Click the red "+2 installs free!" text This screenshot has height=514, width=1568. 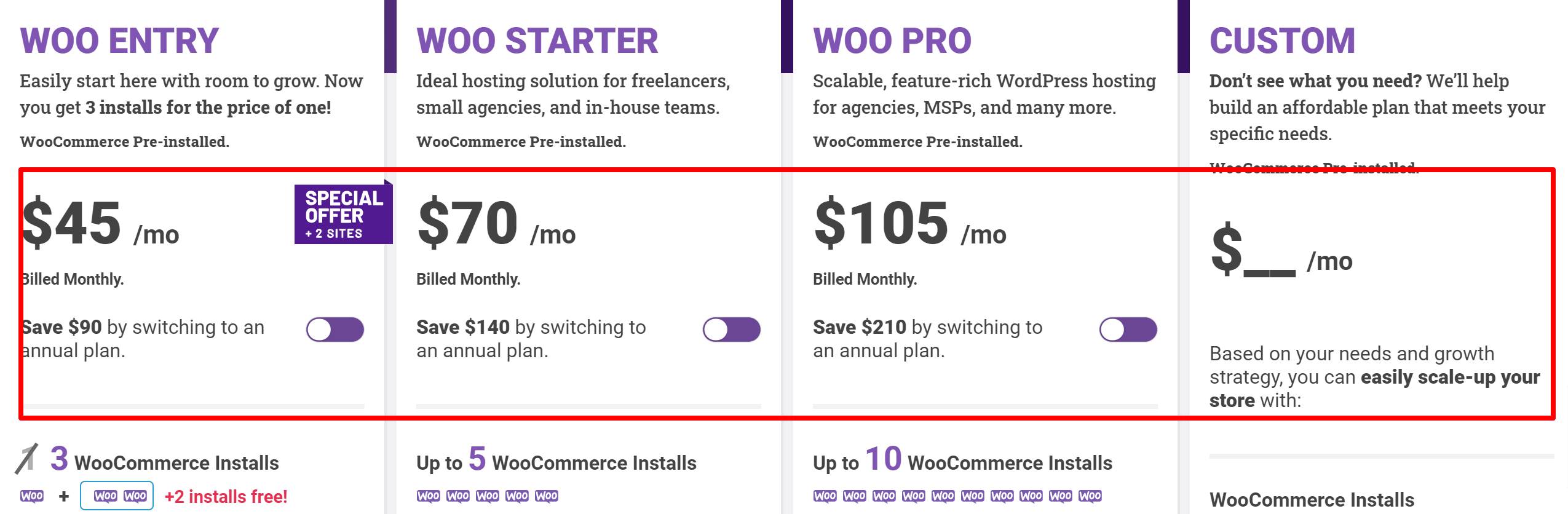(x=226, y=497)
